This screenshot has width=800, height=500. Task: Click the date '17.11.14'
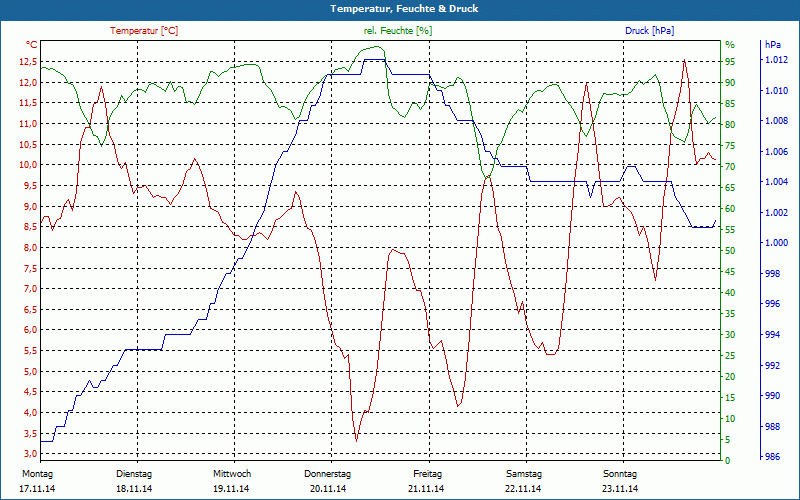coord(37,489)
